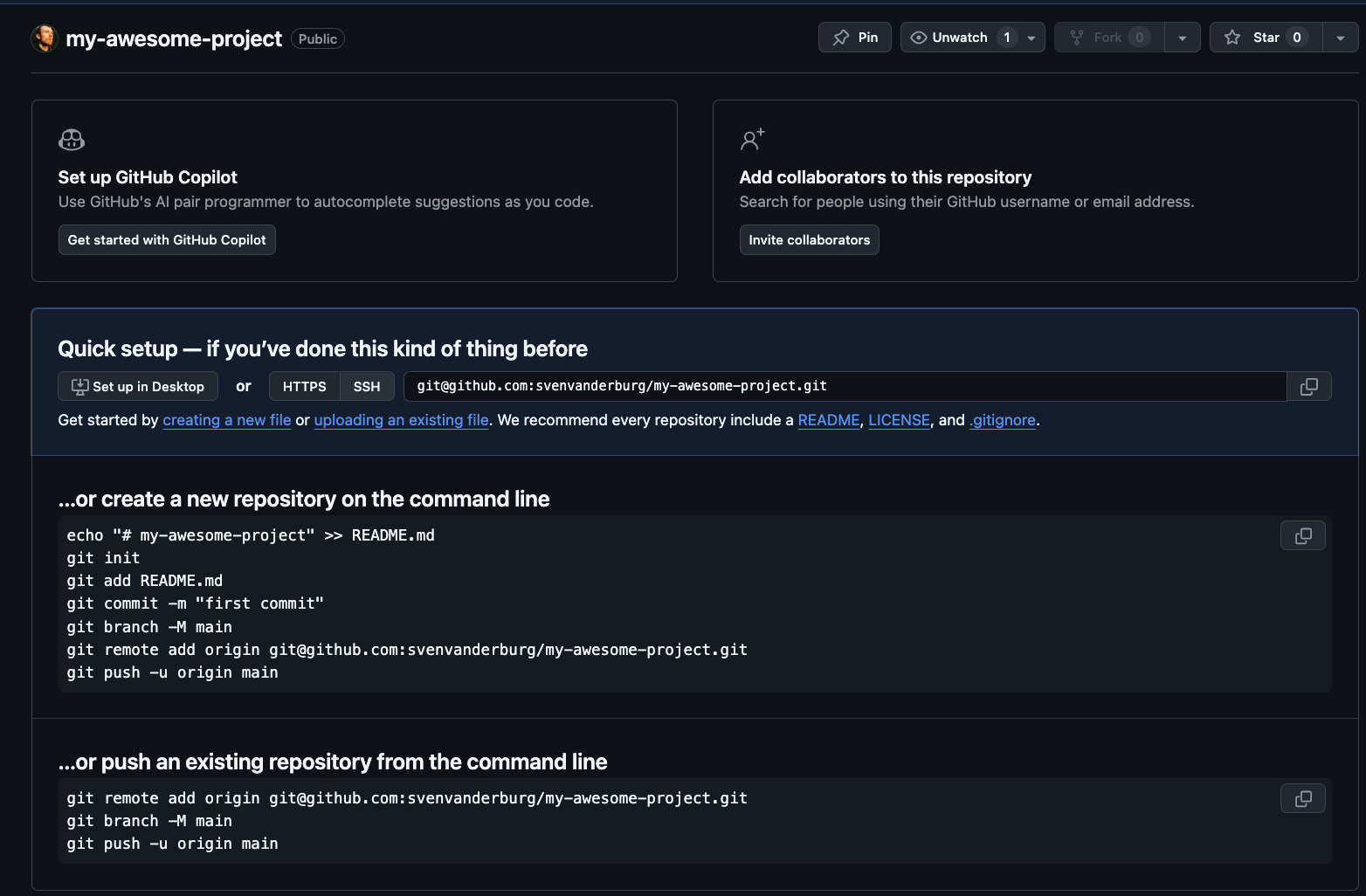This screenshot has width=1366, height=896.
Task: Click Set up in Desktop button
Action: [x=138, y=387]
